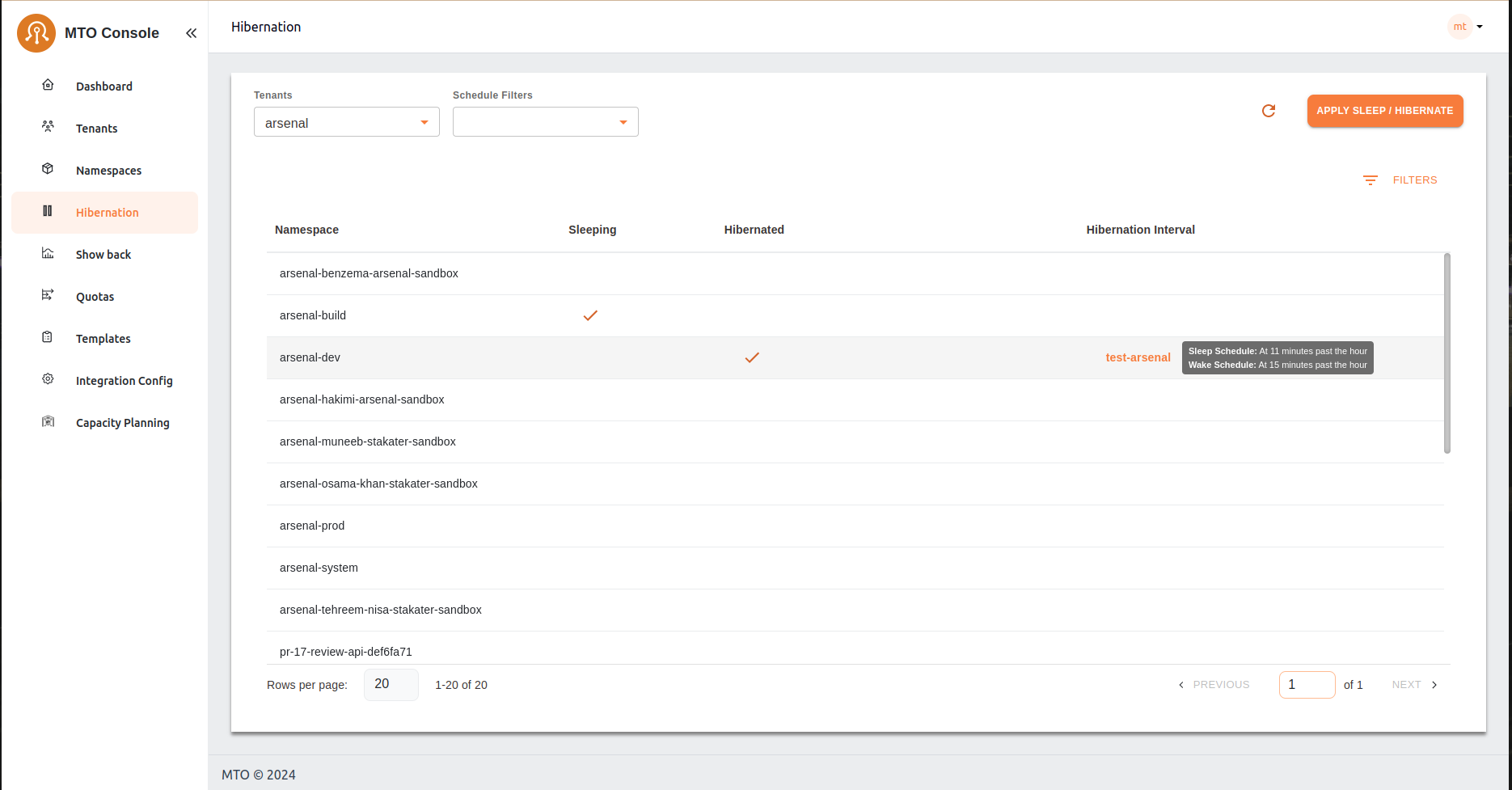Click the MTO Console logo icon
The width and height of the screenshot is (1512, 790).
pos(36,33)
